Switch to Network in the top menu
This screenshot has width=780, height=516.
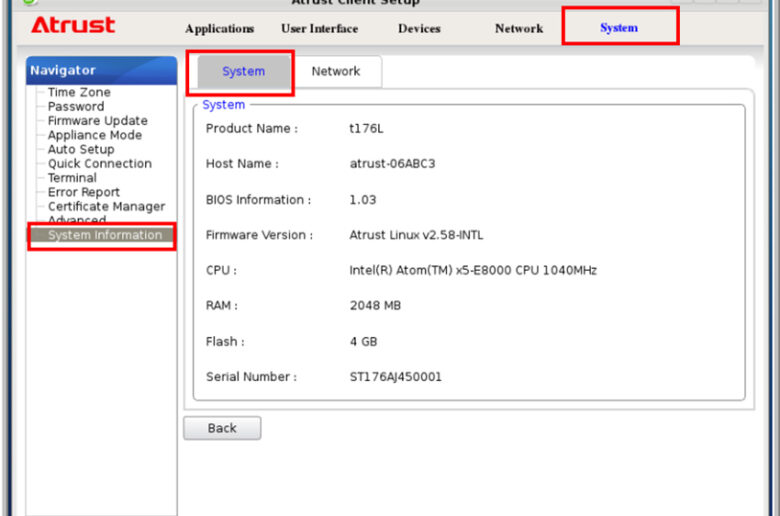pyautogui.click(x=519, y=28)
